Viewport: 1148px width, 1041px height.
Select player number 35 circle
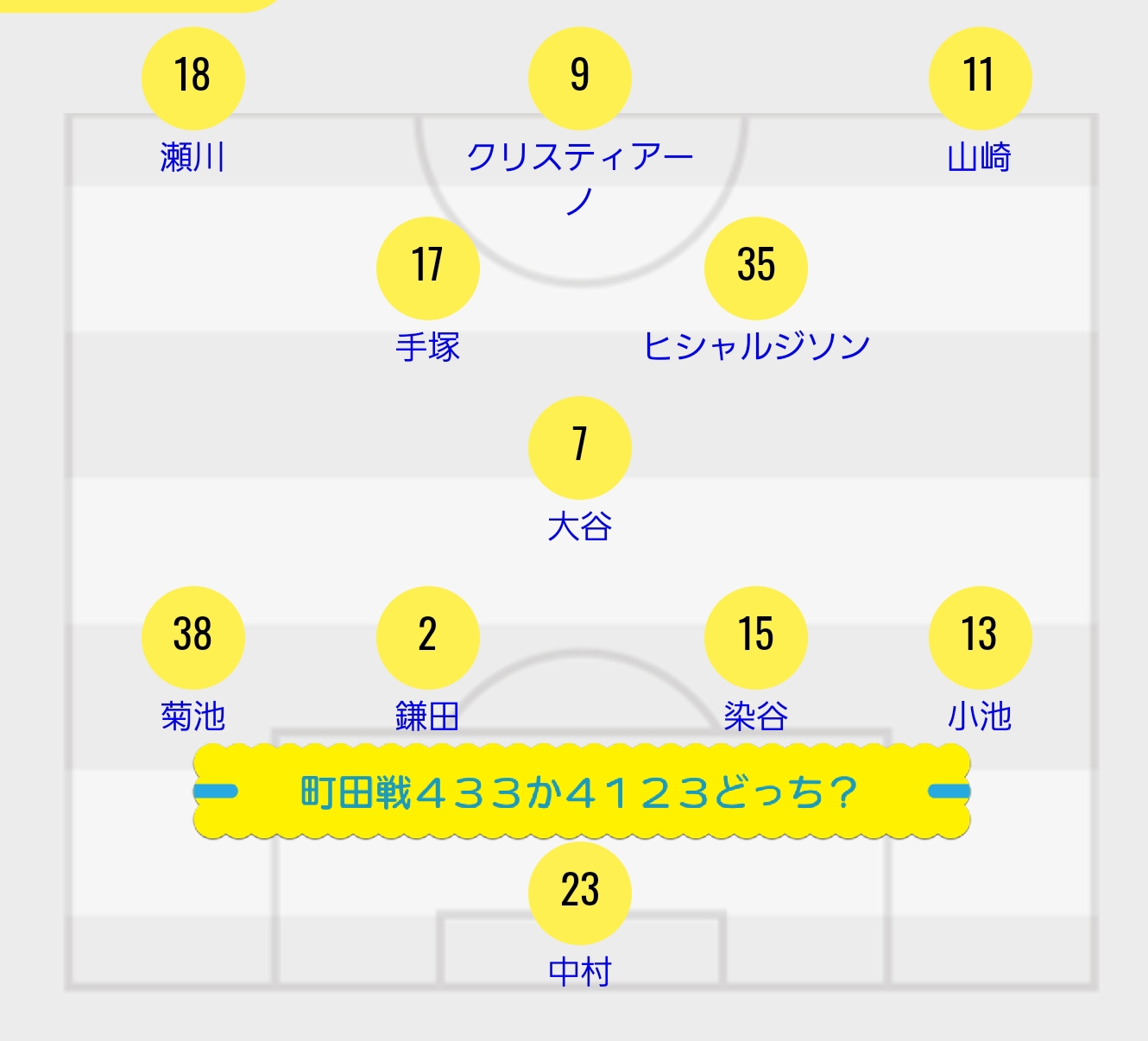coord(756,268)
